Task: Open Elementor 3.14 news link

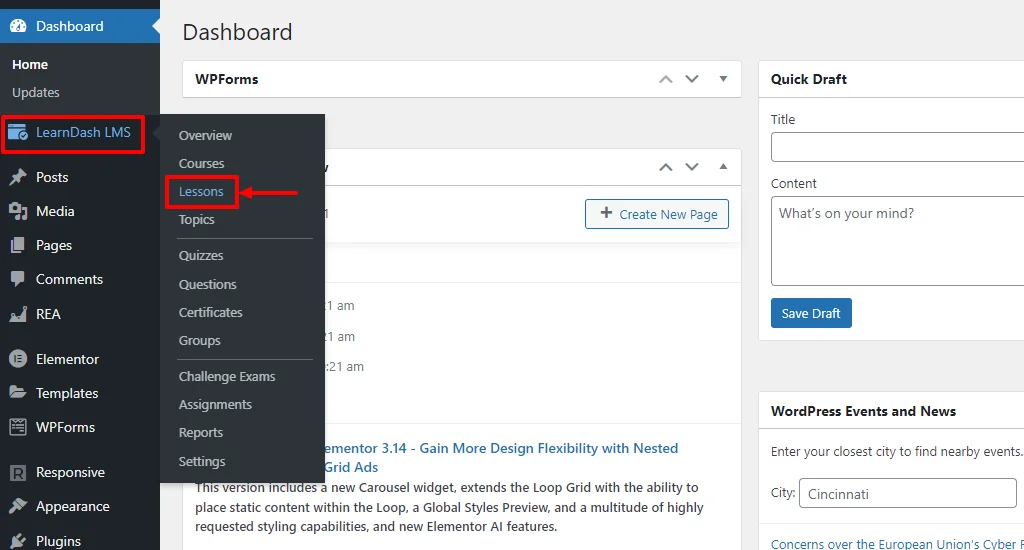Action: 501,457
